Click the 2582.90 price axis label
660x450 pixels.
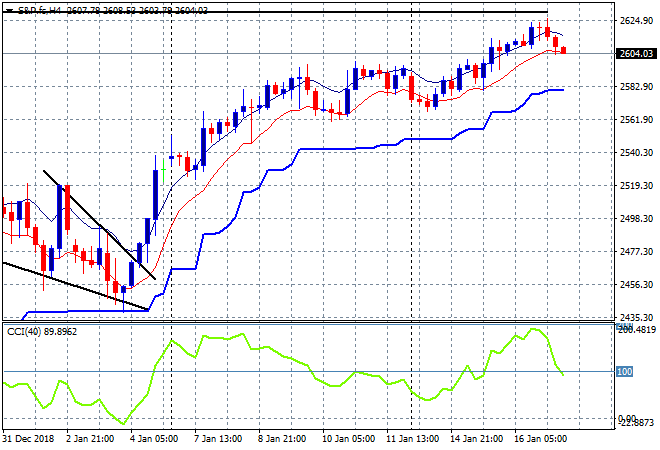pyautogui.click(x=636, y=87)
